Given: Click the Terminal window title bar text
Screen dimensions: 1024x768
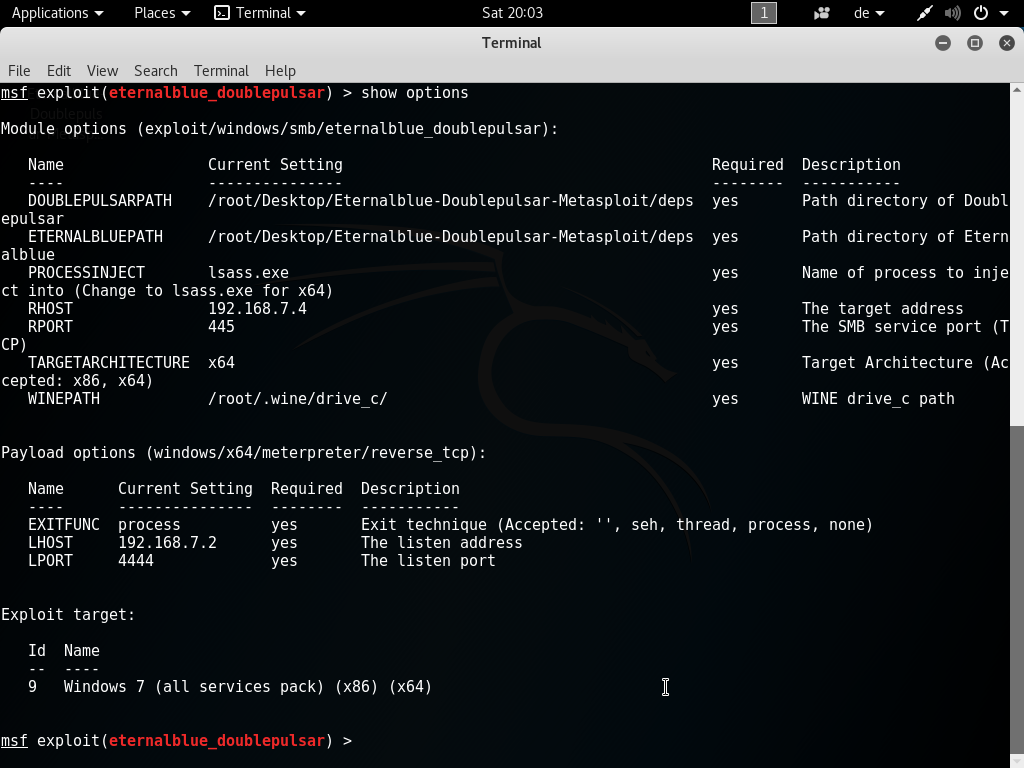Looking at the screenshot, I should (511, 43).
